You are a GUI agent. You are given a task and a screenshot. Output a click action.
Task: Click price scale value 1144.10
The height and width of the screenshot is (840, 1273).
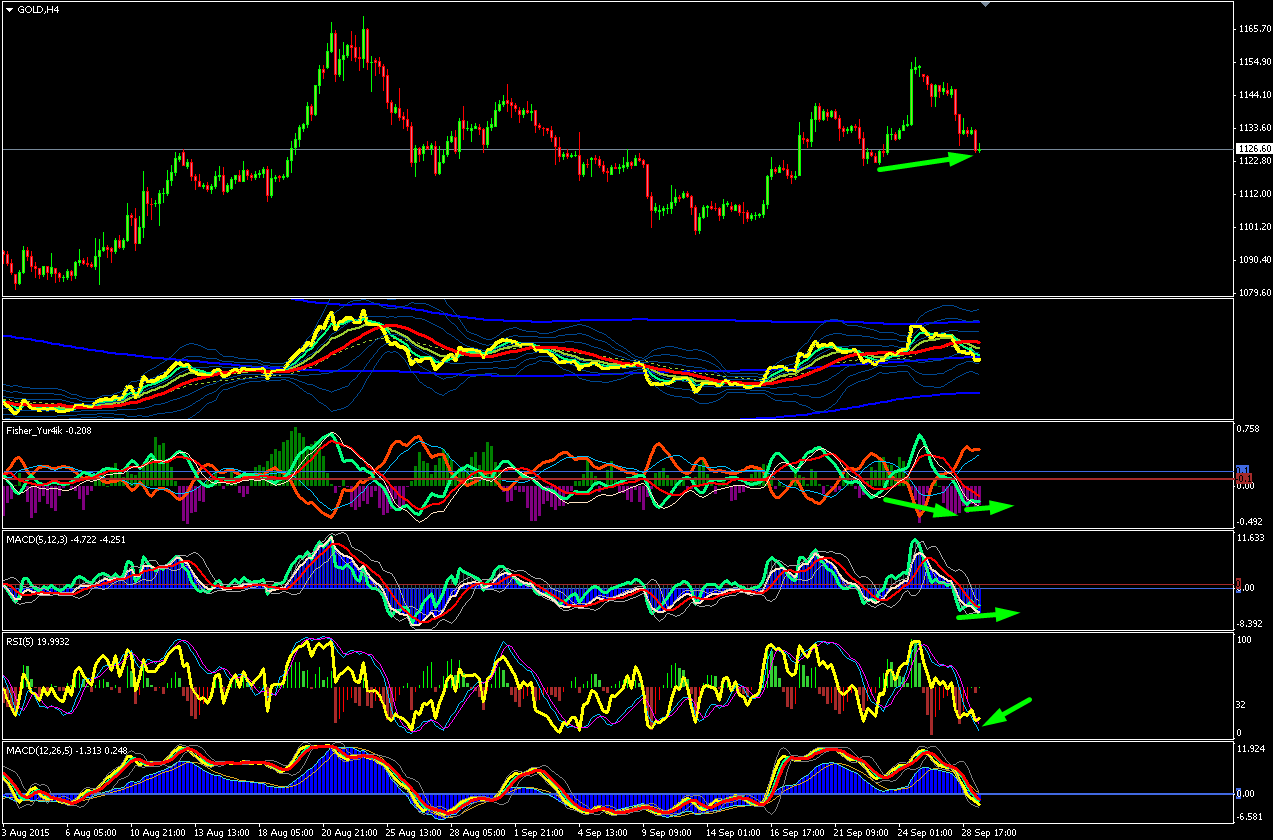point(1253,95)
